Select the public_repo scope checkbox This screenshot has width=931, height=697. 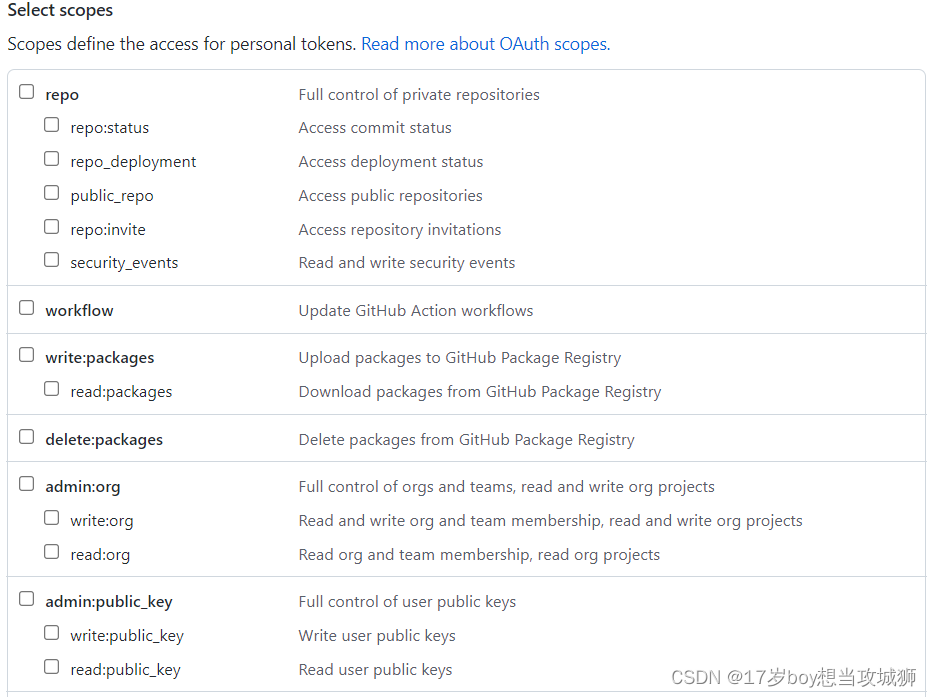click(52, 193)
